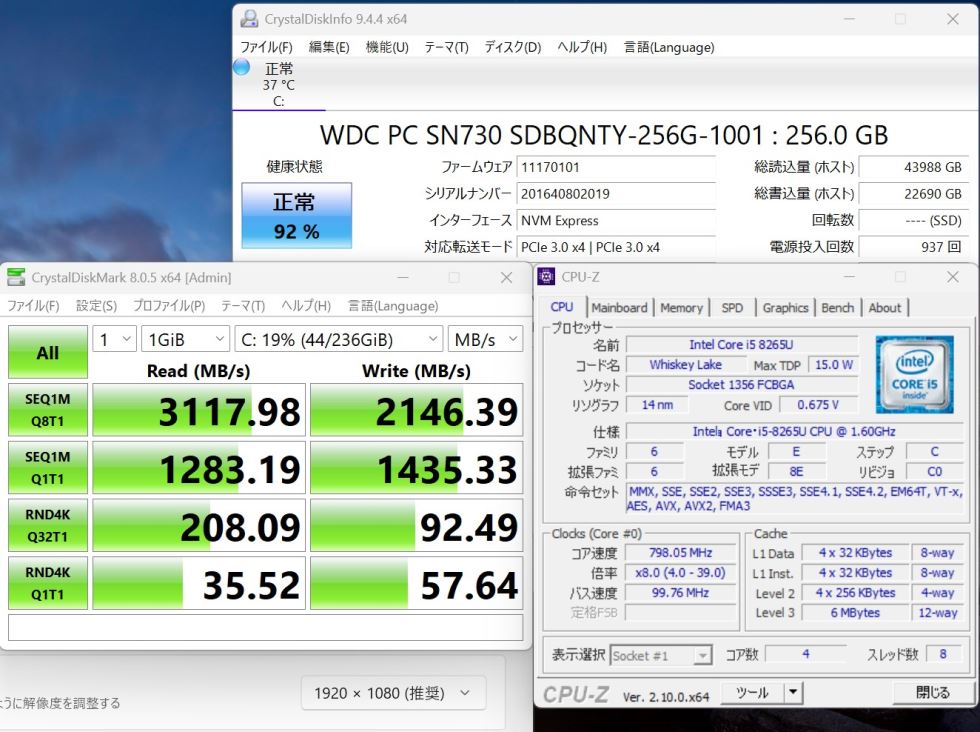Click the Intel Core i5 logo badge
980x732 pixels.
(914, 374)
